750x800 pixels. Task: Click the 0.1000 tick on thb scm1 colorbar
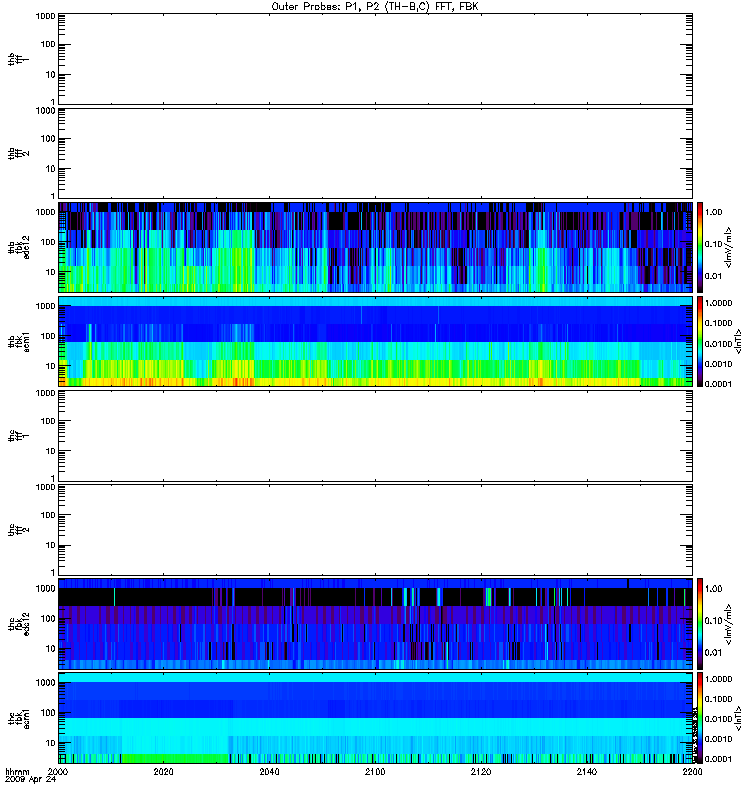coord(718,323)
